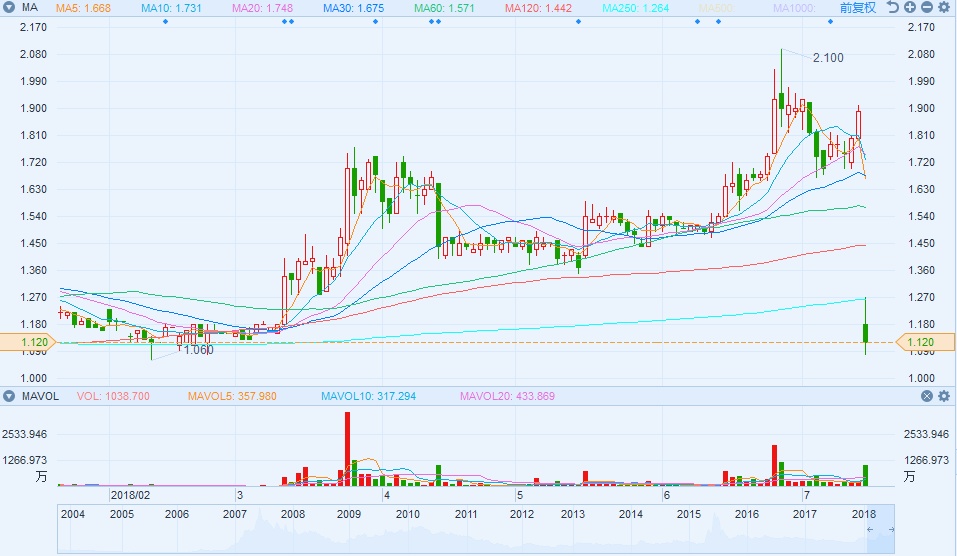Expand the MAVOL indicator dropdown arrow
Viewport: 957px width, 556px height.
click(10, 396)
